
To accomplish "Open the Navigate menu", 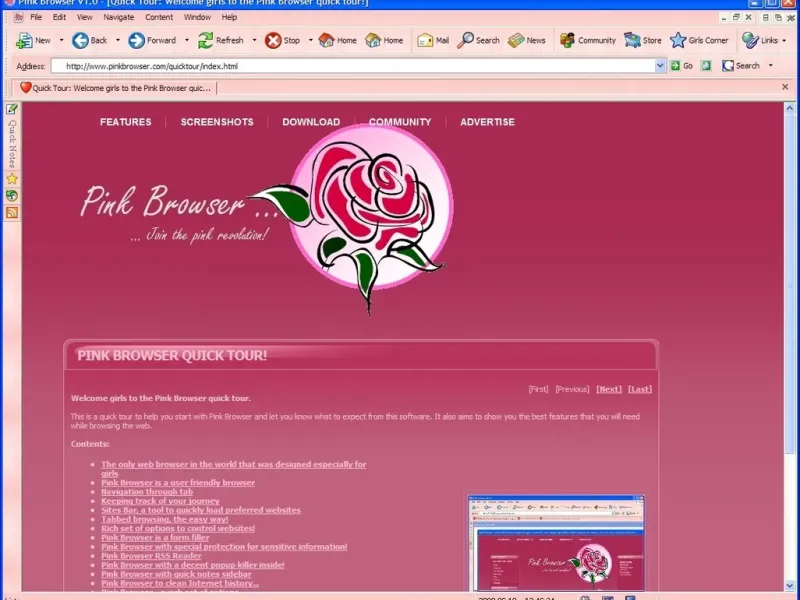I will pos(118,17).
